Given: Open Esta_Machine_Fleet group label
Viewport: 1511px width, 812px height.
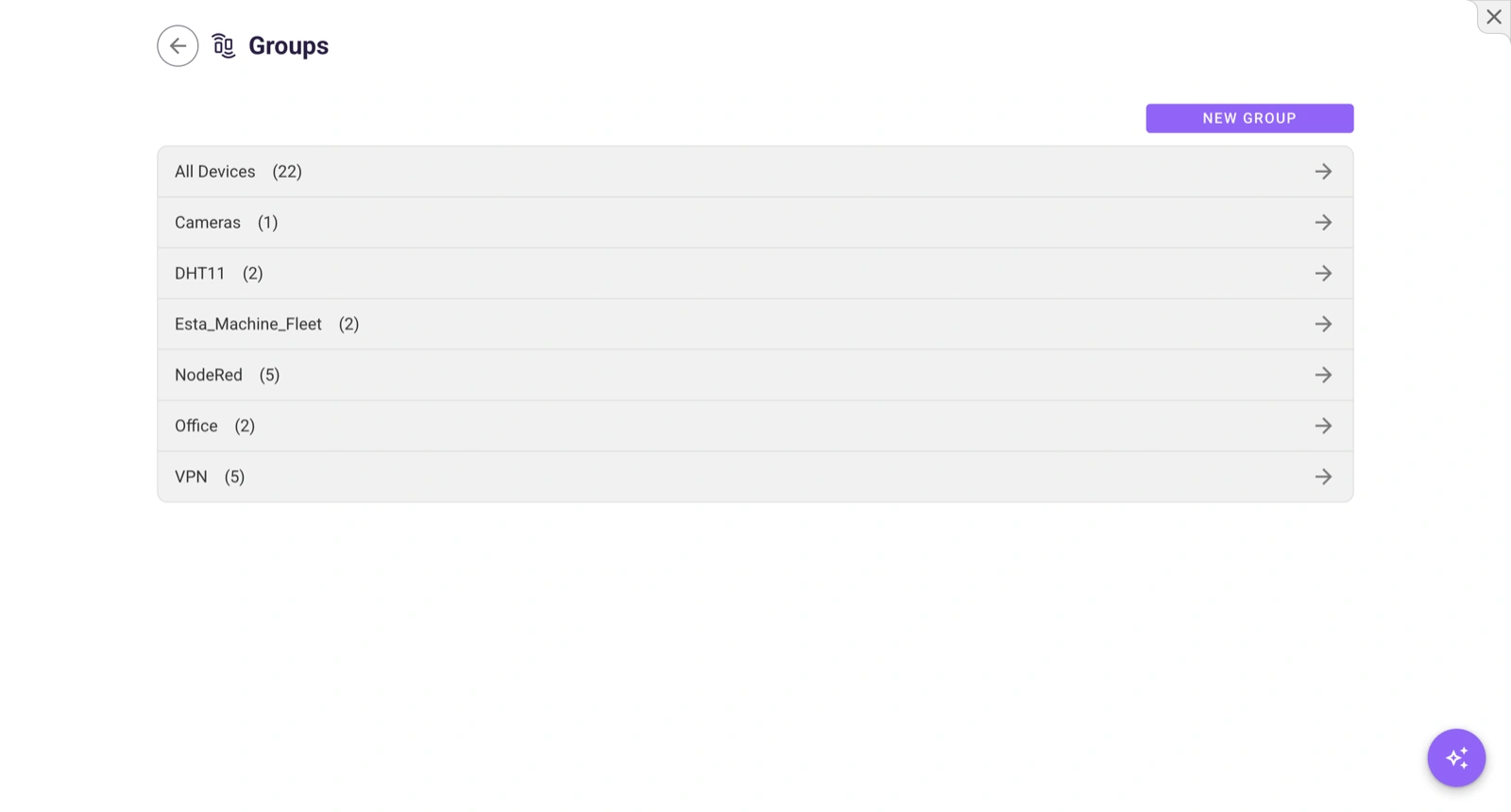Looking at the screenshot, I should pos(248,324).
